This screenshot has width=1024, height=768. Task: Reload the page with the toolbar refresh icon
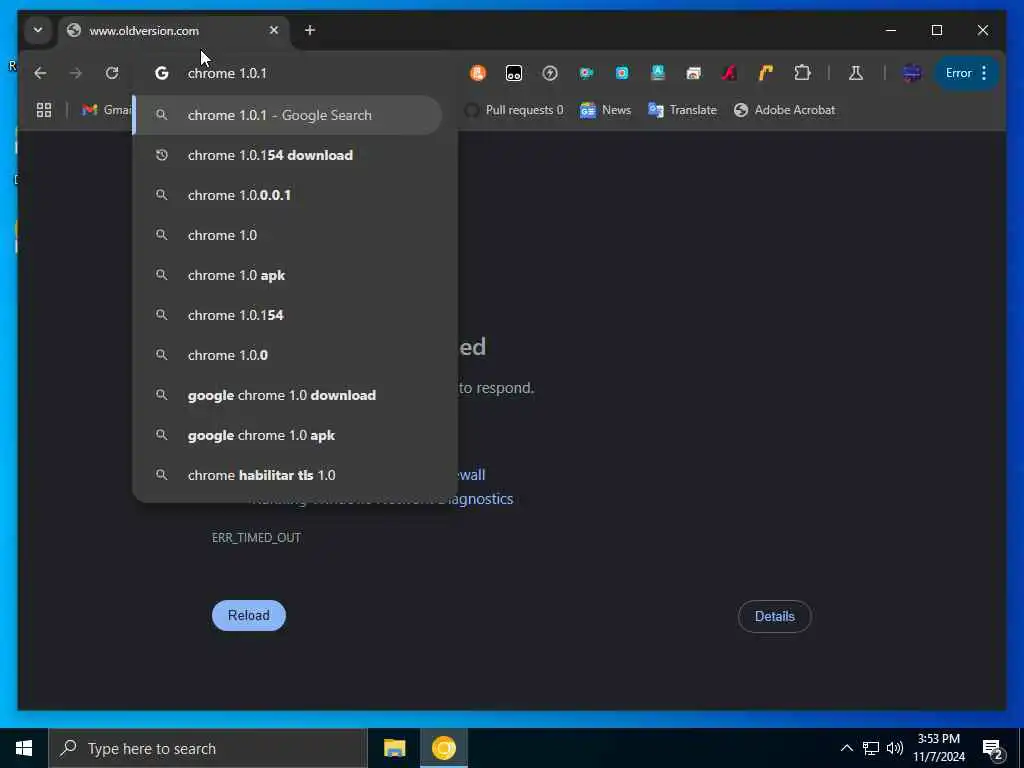pyautogui.click(x=112, y=73)
